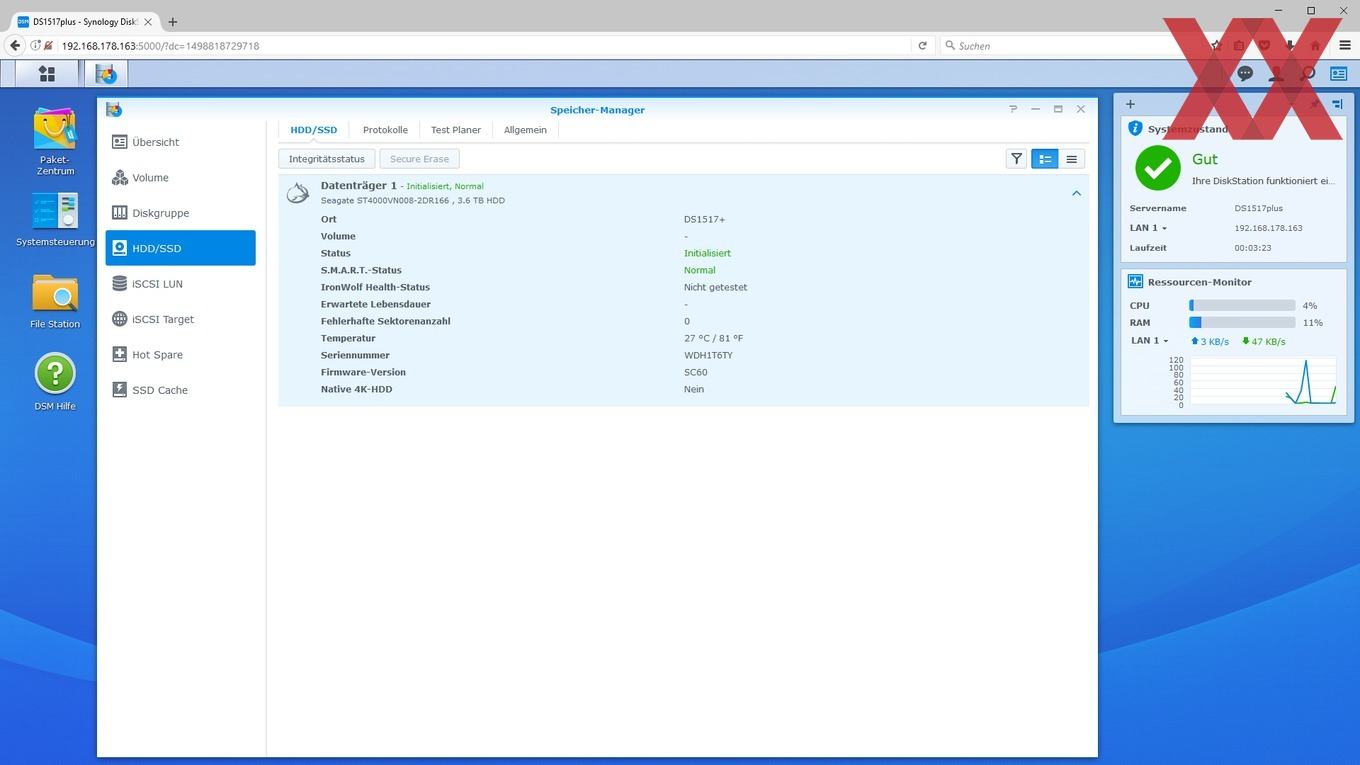Click the Speicher-Manager title bar app icon
This screenshot has width=1360, height=765.
pos(114,109)
